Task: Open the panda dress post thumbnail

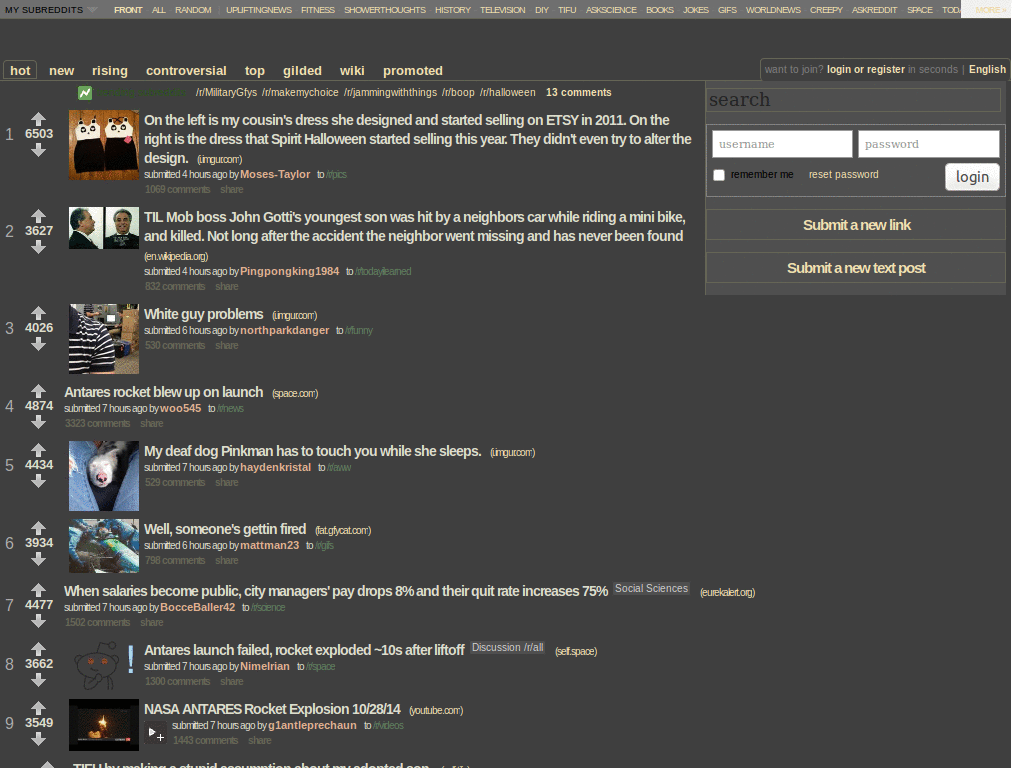Action: coord(104,145)
